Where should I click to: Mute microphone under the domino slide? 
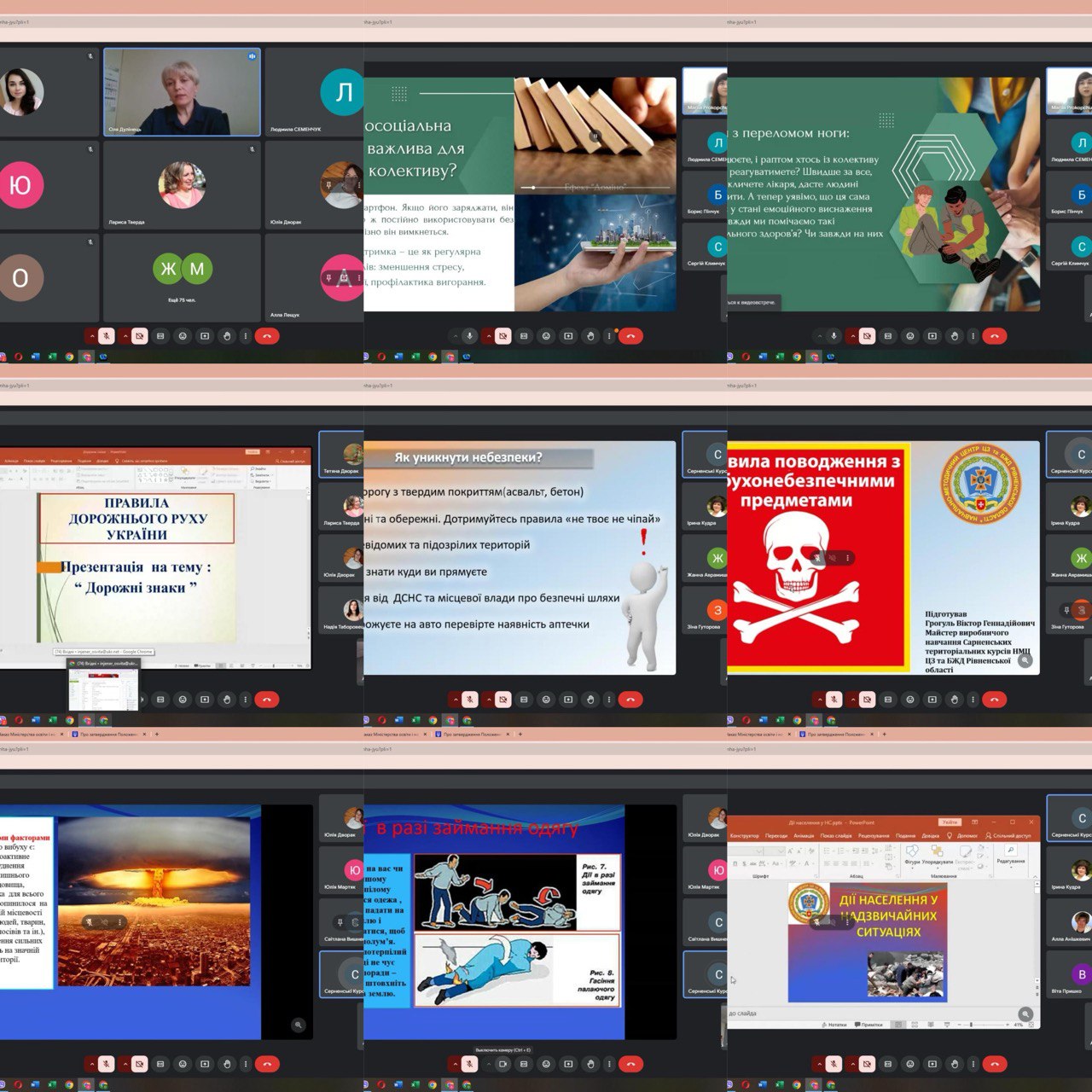point(469,336)
